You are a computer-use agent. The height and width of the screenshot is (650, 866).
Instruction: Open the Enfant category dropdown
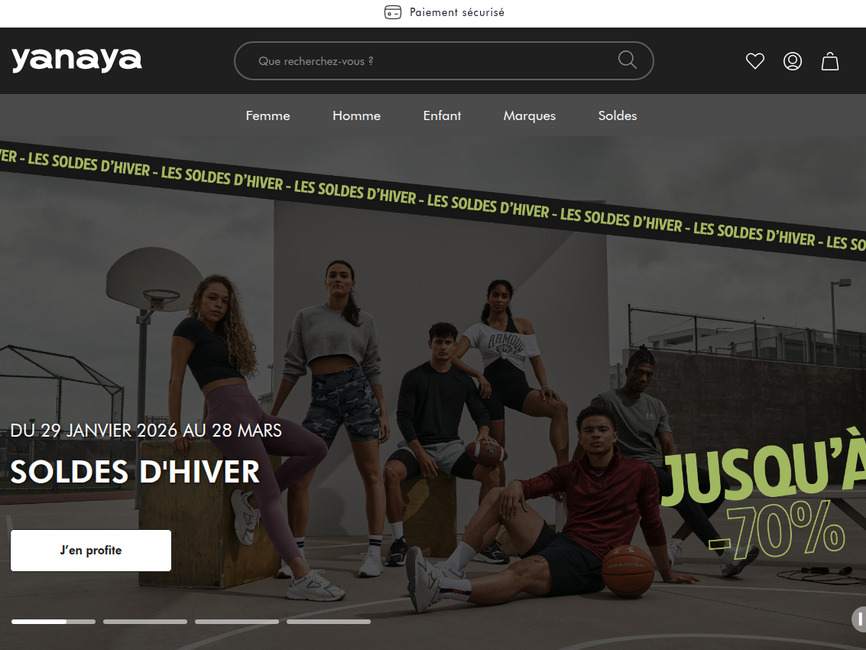point(441,115)
